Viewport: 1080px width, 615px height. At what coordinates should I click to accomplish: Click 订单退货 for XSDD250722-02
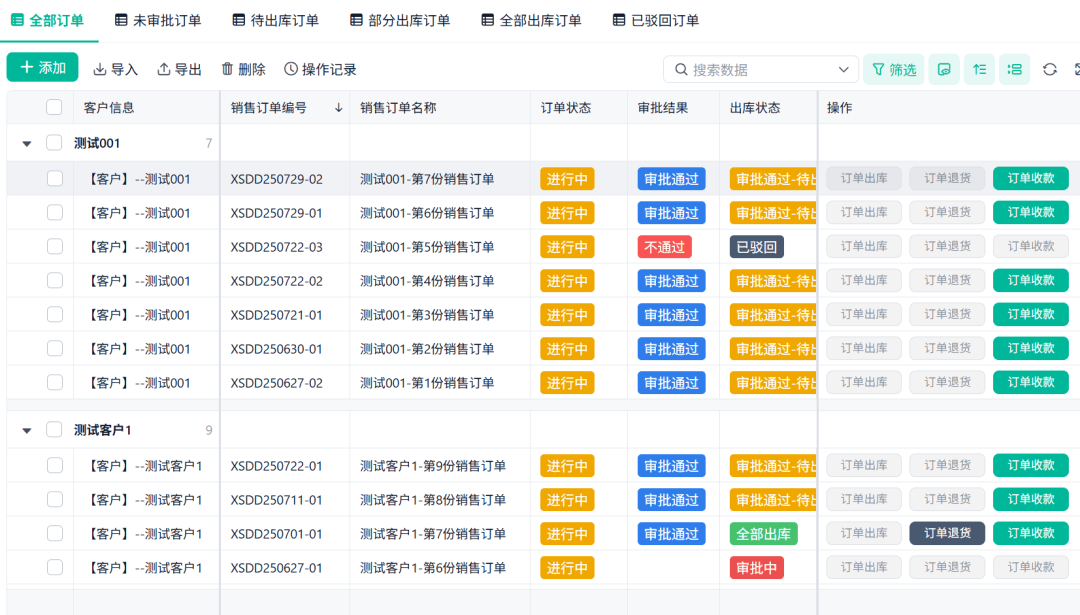pyautogui.click(x=947, y=280)
